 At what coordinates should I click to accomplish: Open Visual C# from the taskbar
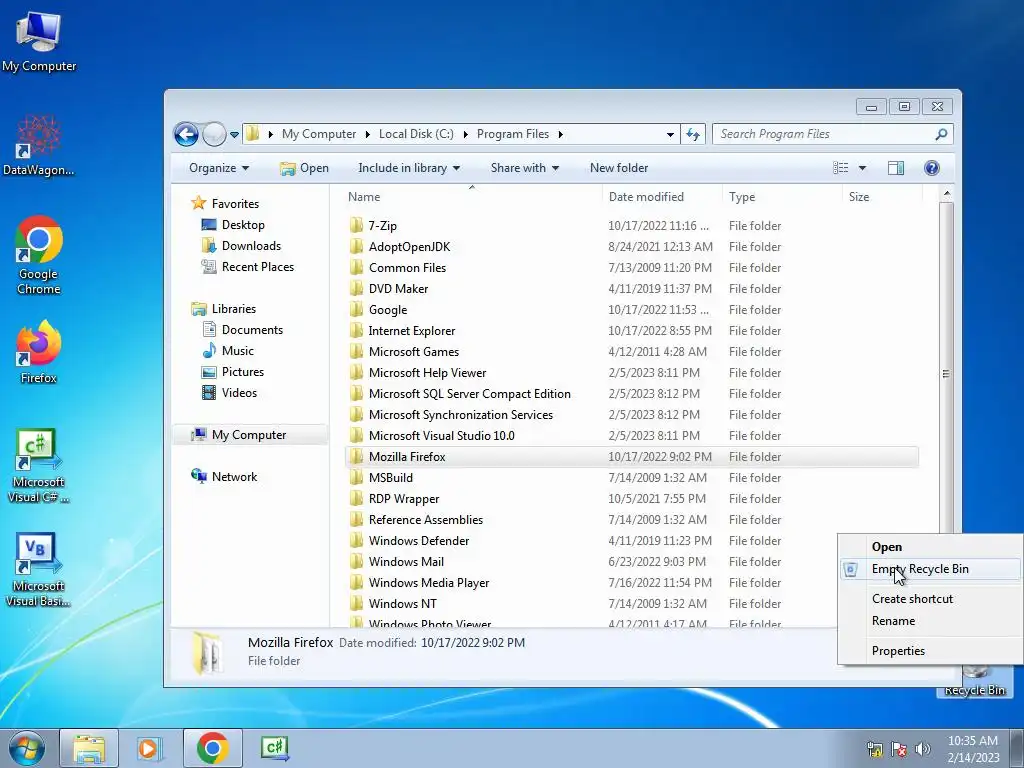click(274, 748)
